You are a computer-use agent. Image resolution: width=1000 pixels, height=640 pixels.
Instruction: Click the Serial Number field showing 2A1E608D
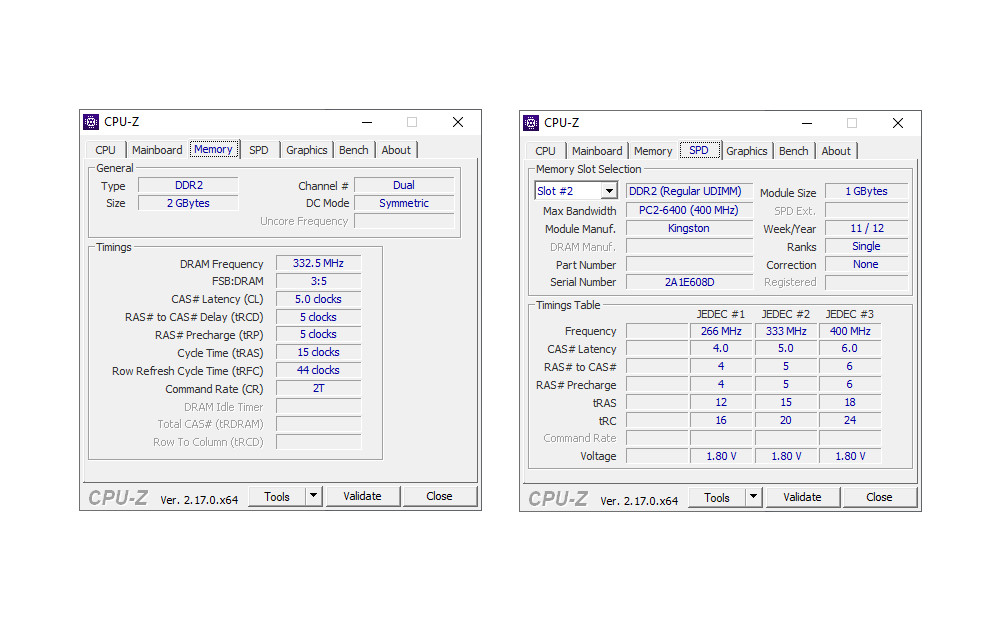click(689, 282)
